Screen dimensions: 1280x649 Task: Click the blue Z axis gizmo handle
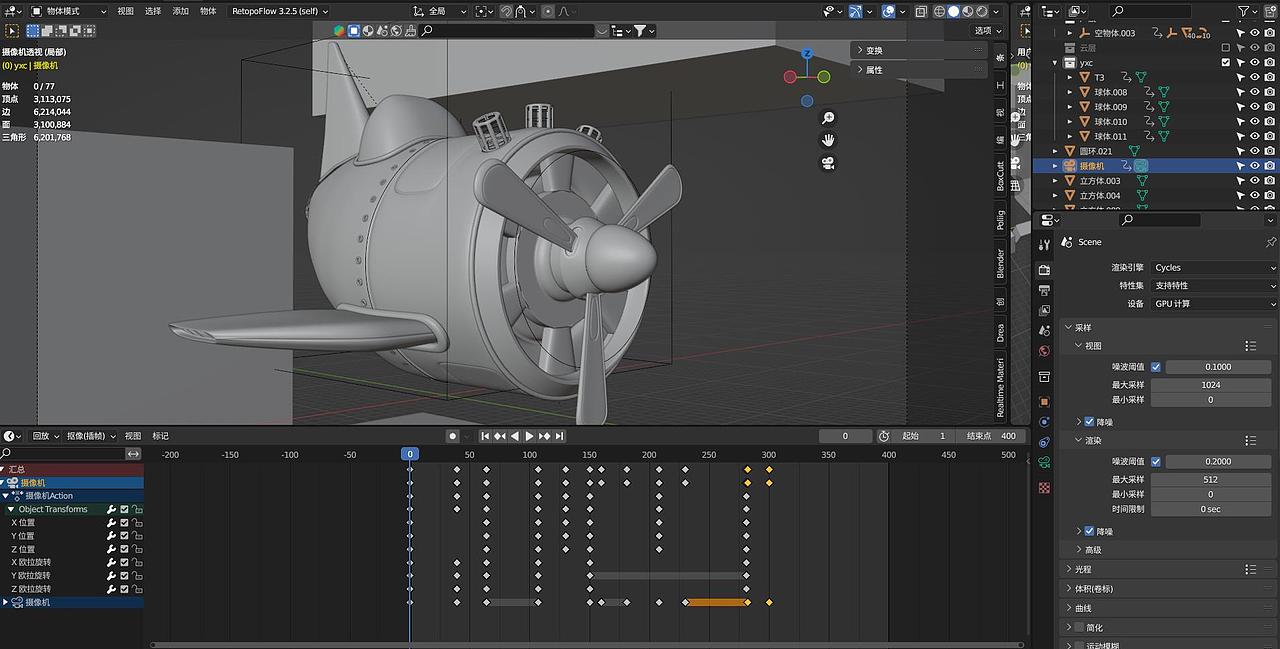tap(807, 53)
